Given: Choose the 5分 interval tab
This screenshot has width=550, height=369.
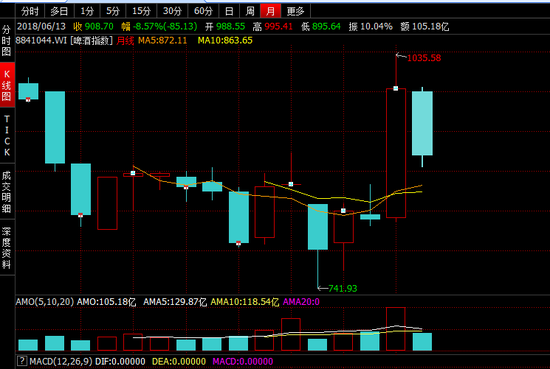Looking at the screenshot, I should (x=113, y=11).
